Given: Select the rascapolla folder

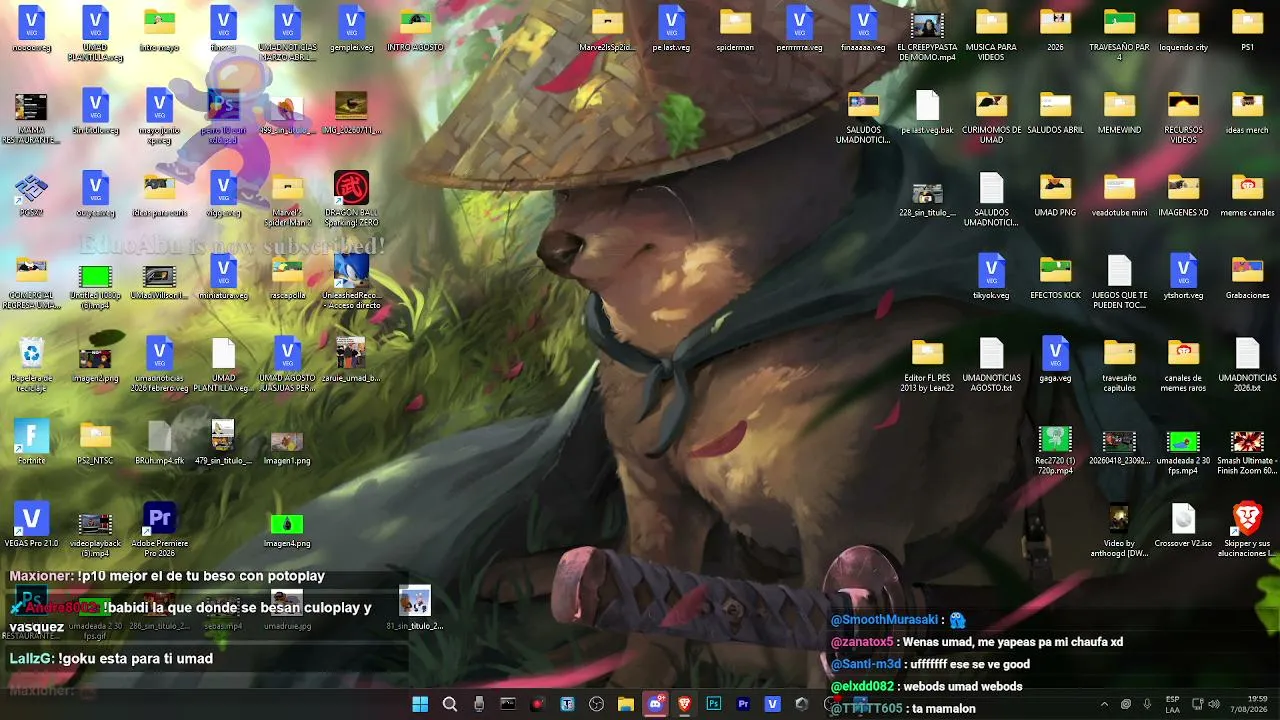Looking at the screenshot, I should (287, 276).
